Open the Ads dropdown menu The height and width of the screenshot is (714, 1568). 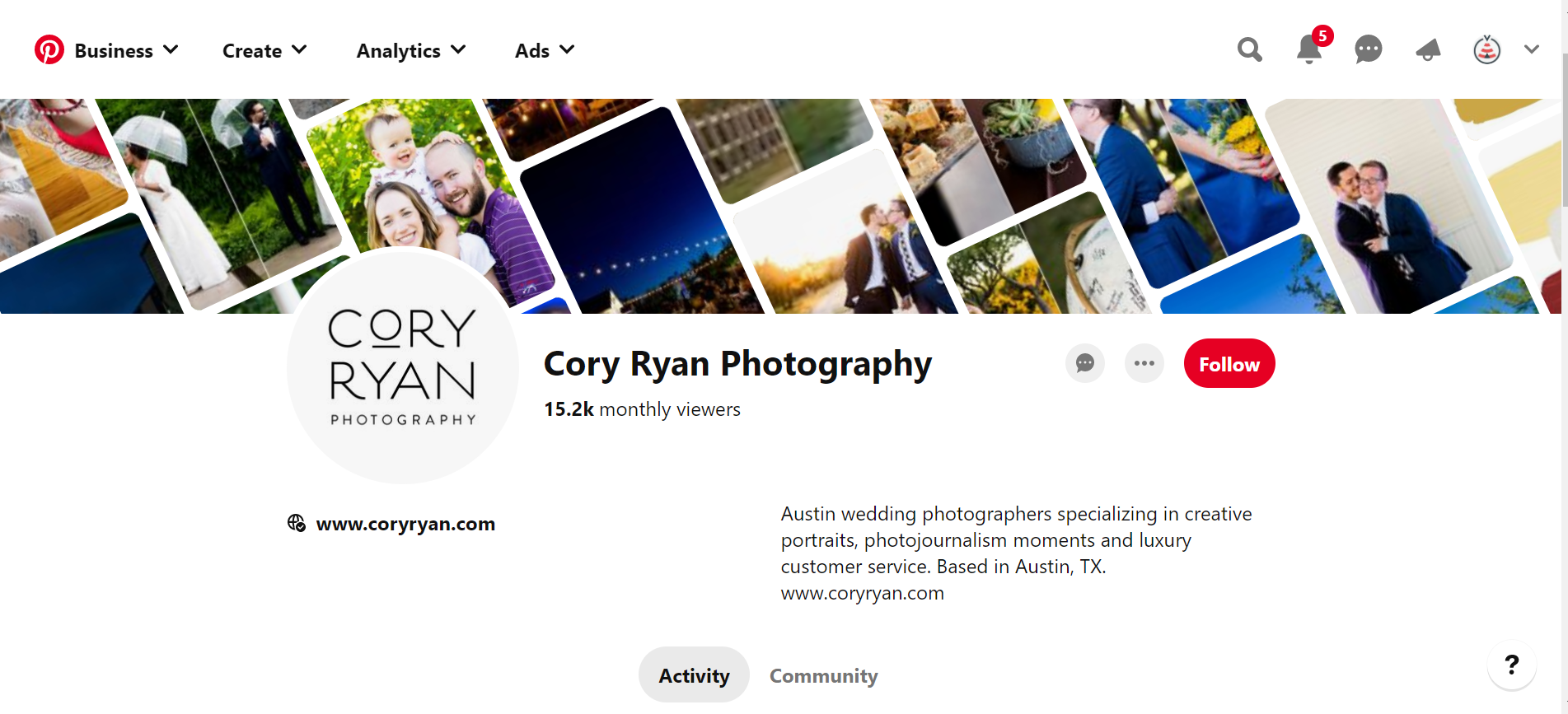[544, 50]
